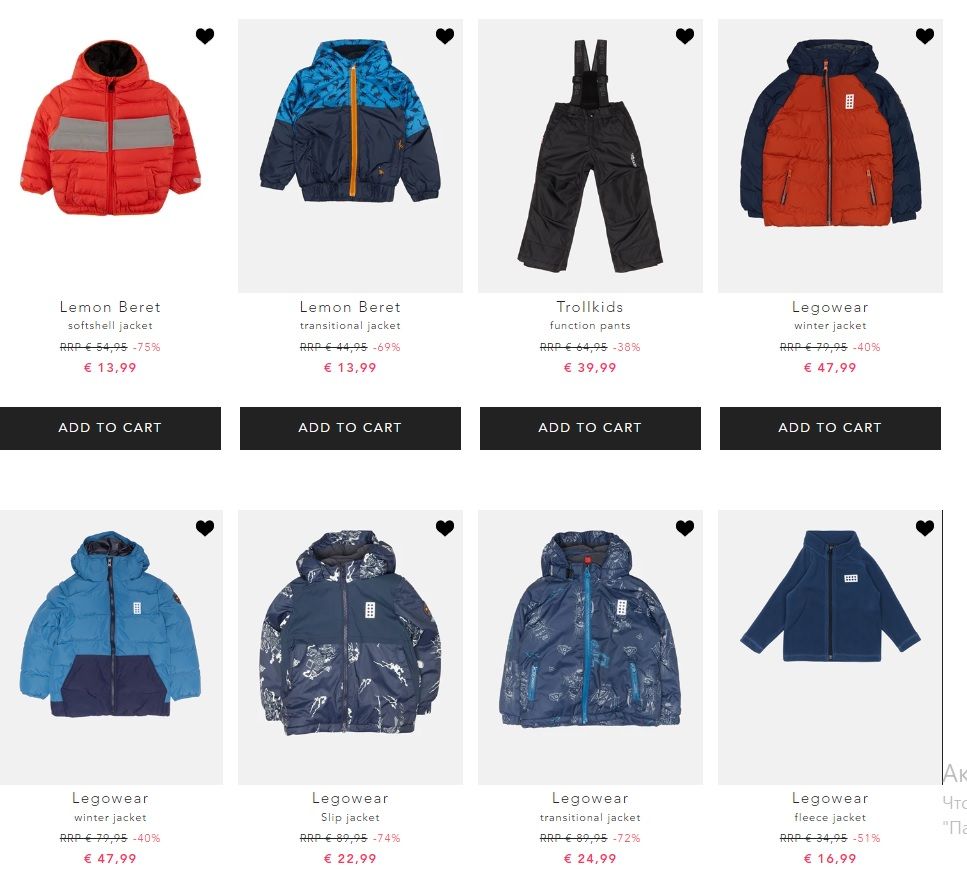Favorite the red Lemon Beret softshell jacket

pos(205,36)
